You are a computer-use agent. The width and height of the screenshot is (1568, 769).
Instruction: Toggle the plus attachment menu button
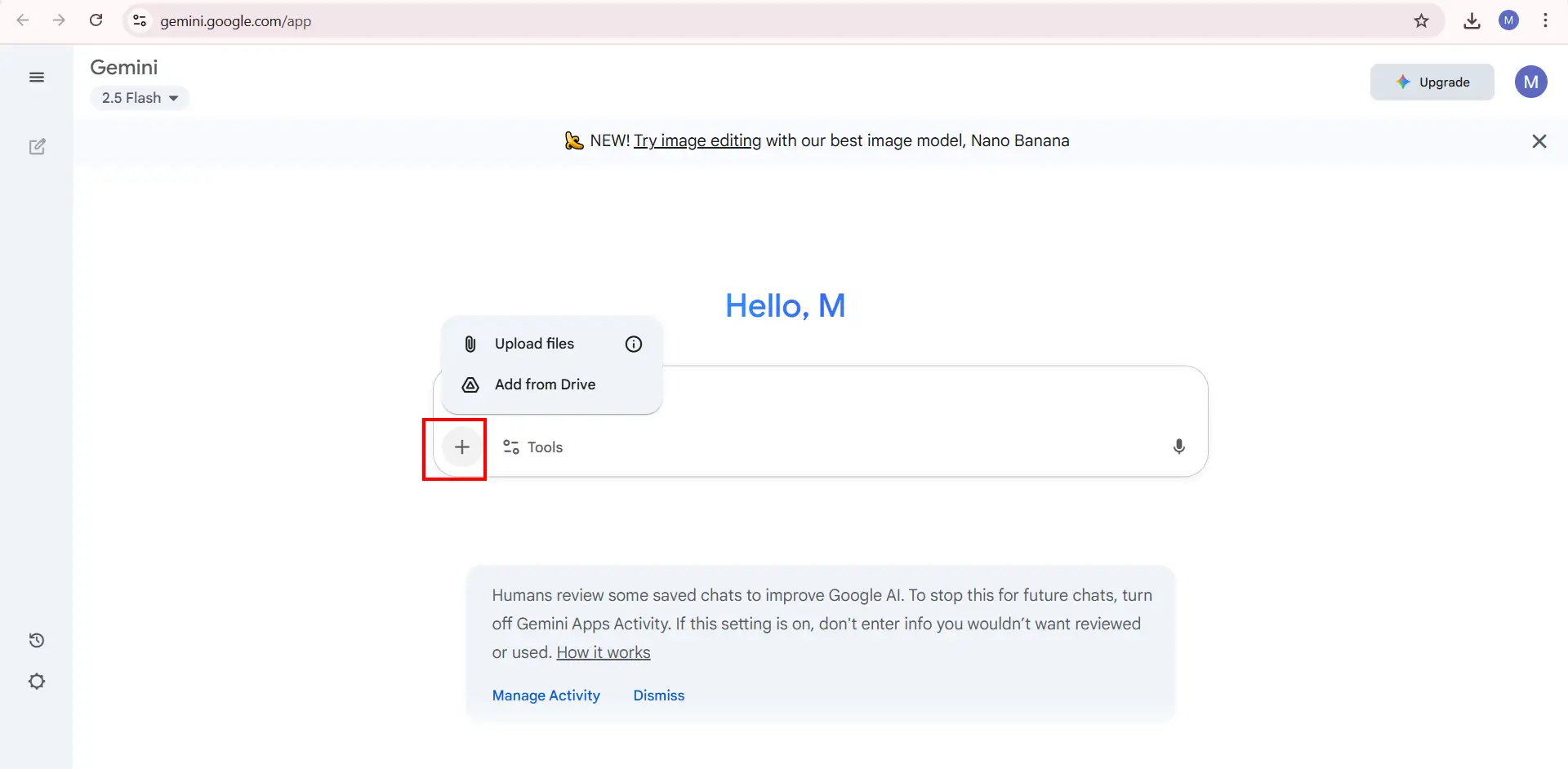462,447
